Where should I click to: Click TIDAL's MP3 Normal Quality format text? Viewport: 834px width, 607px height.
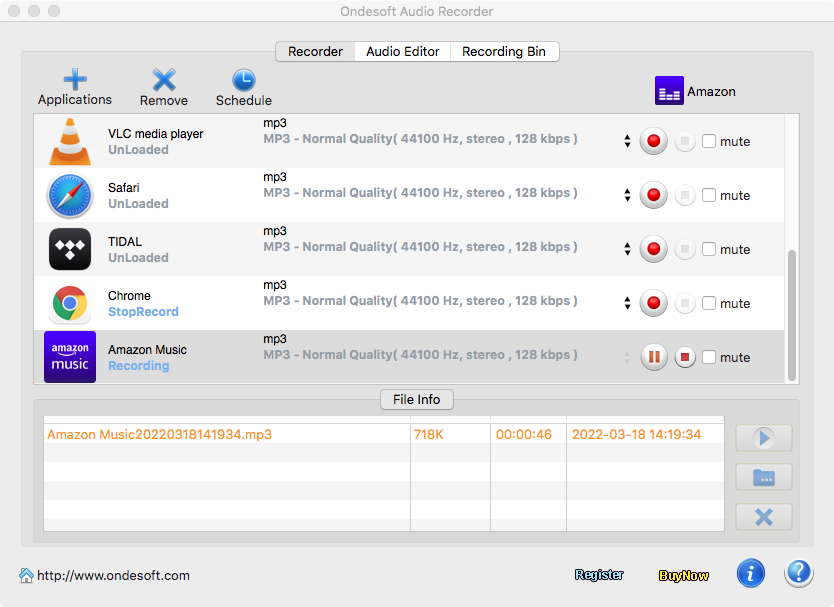point(420,247)
